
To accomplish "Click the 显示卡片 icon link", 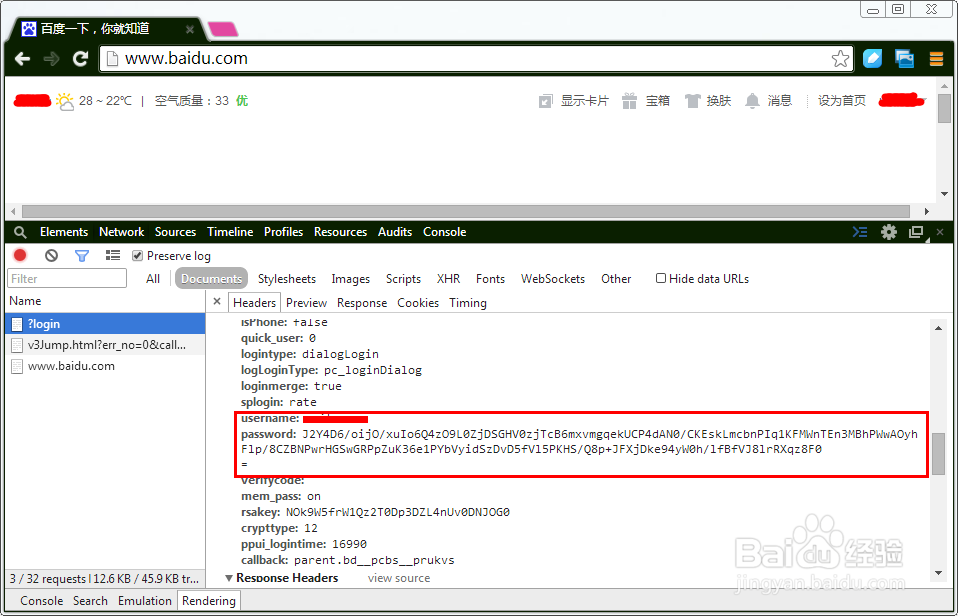I will coord(574,101).
